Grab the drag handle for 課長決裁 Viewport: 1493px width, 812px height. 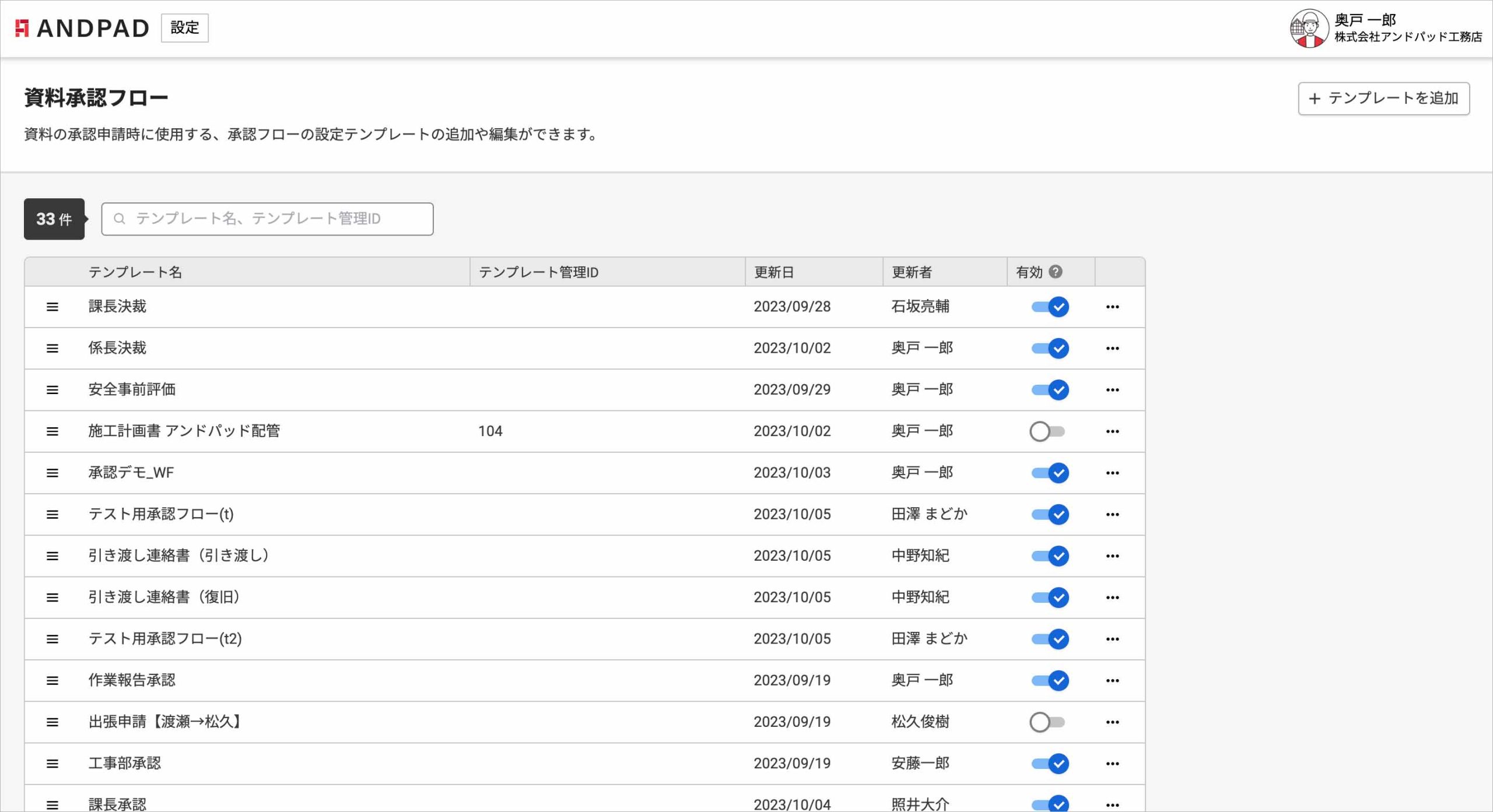click(x=52, y=307)
